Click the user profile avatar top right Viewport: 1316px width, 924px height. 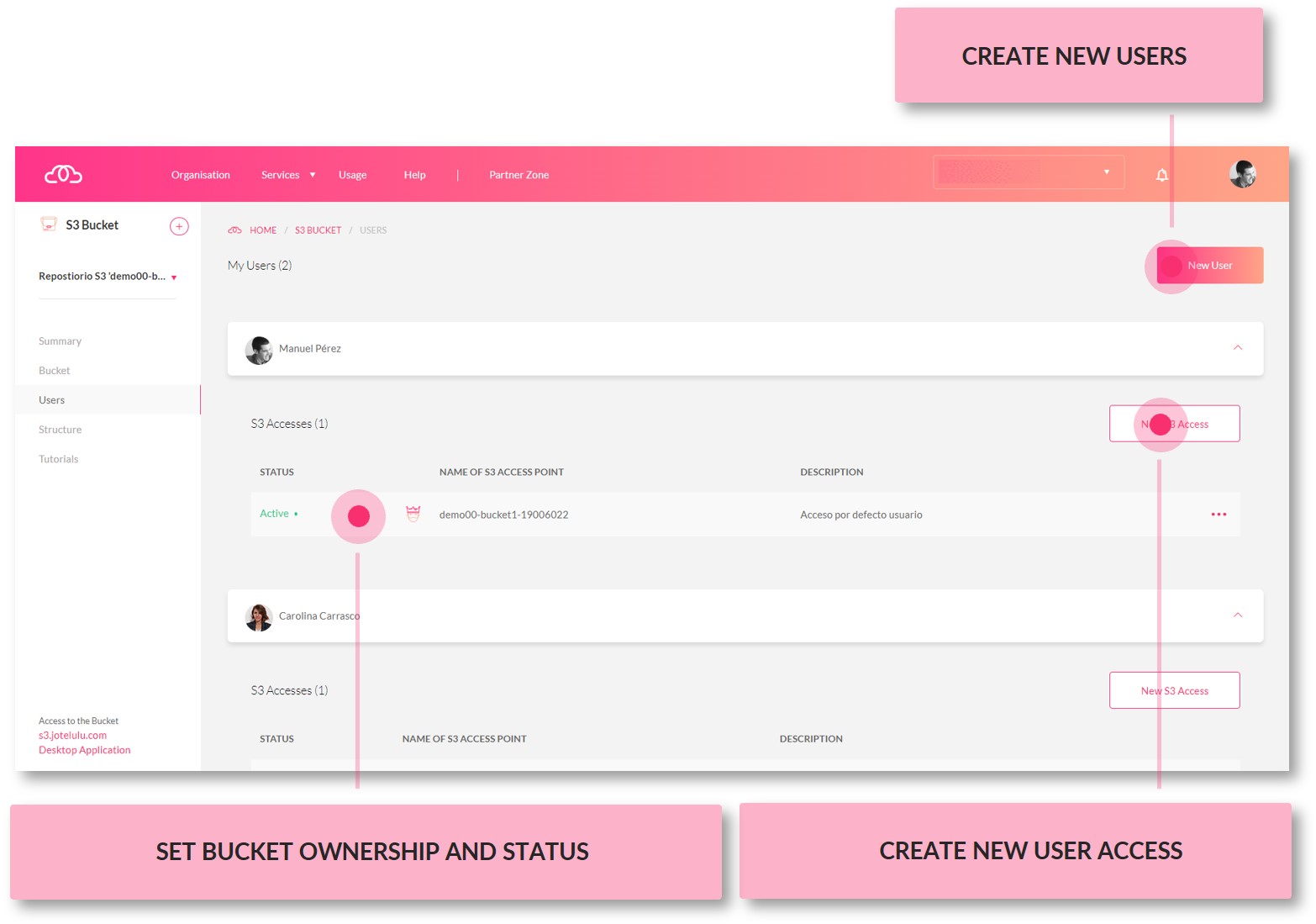pos(1243,173)
